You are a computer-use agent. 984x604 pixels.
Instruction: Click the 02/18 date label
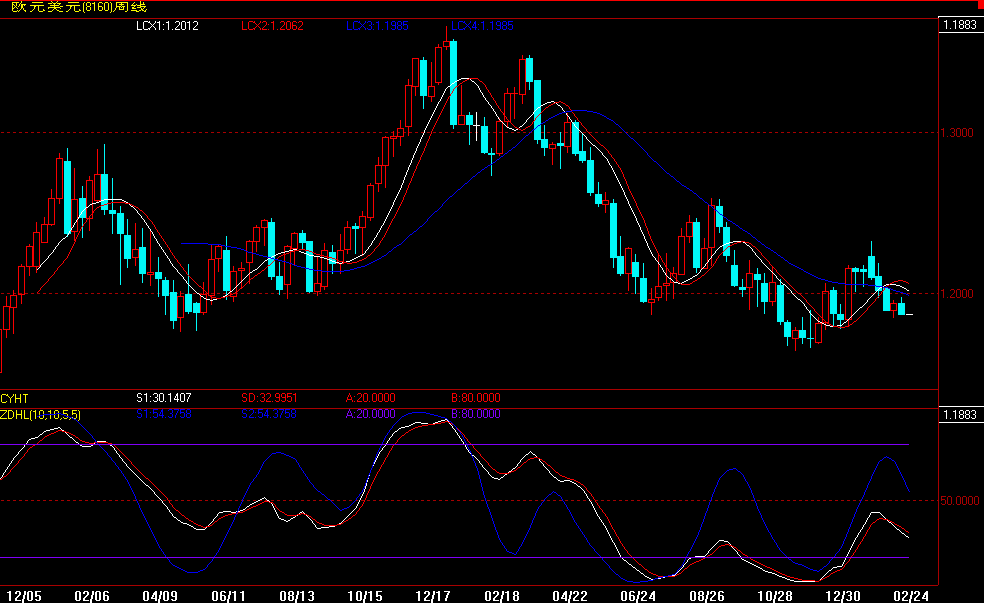(x=501, y=596)
